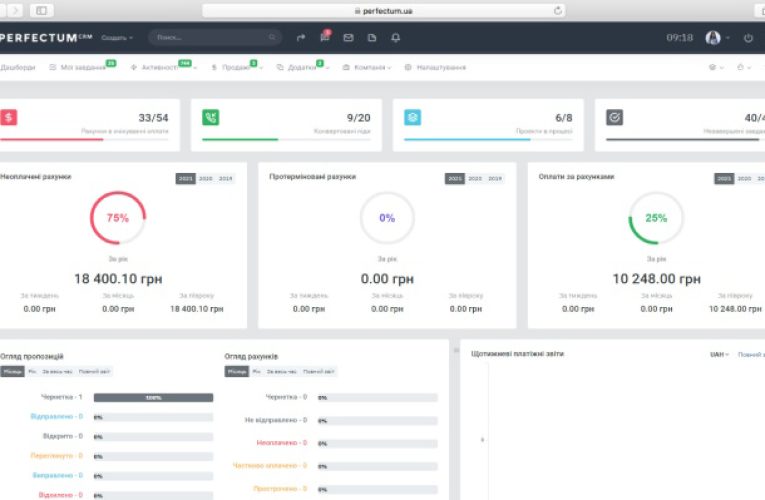This screenshot has width=765, height=500.
Task: Click the red dollar invoices icon
Action: pyautogui.click(x=8, y=118)
